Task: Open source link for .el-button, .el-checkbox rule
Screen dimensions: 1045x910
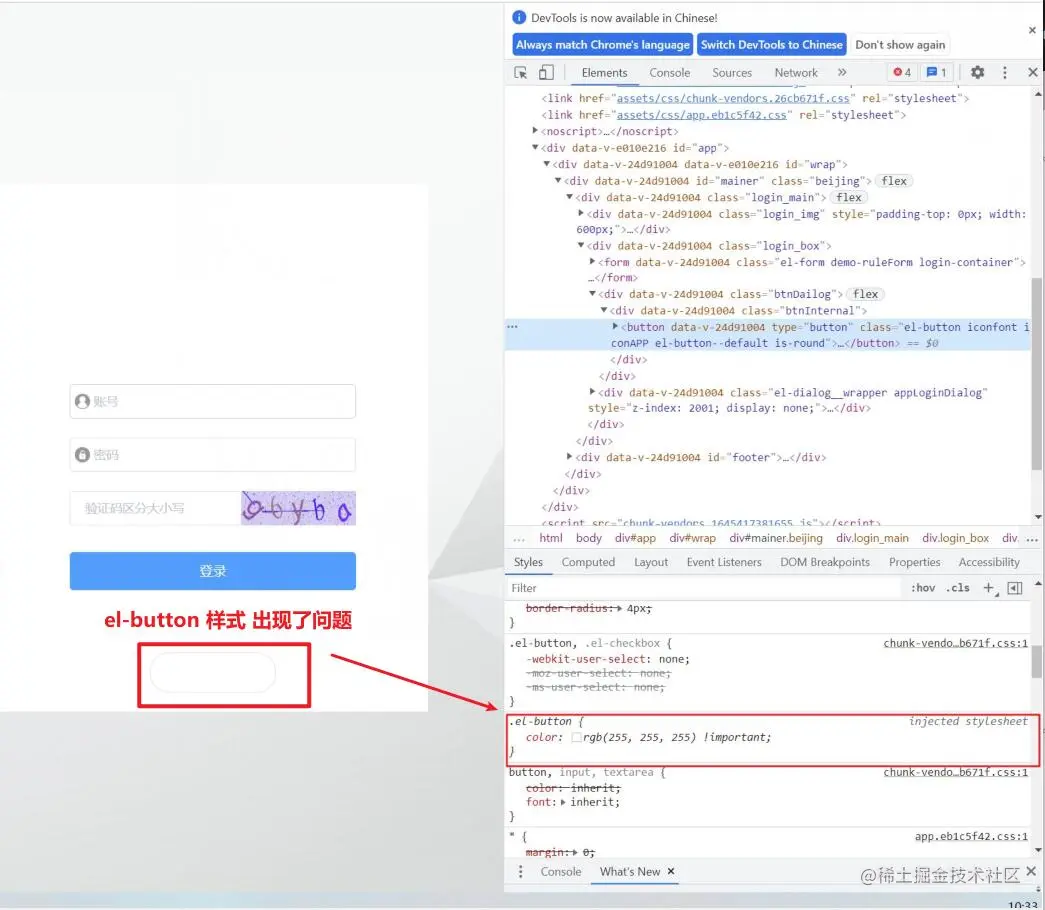Action: point(955,643)
